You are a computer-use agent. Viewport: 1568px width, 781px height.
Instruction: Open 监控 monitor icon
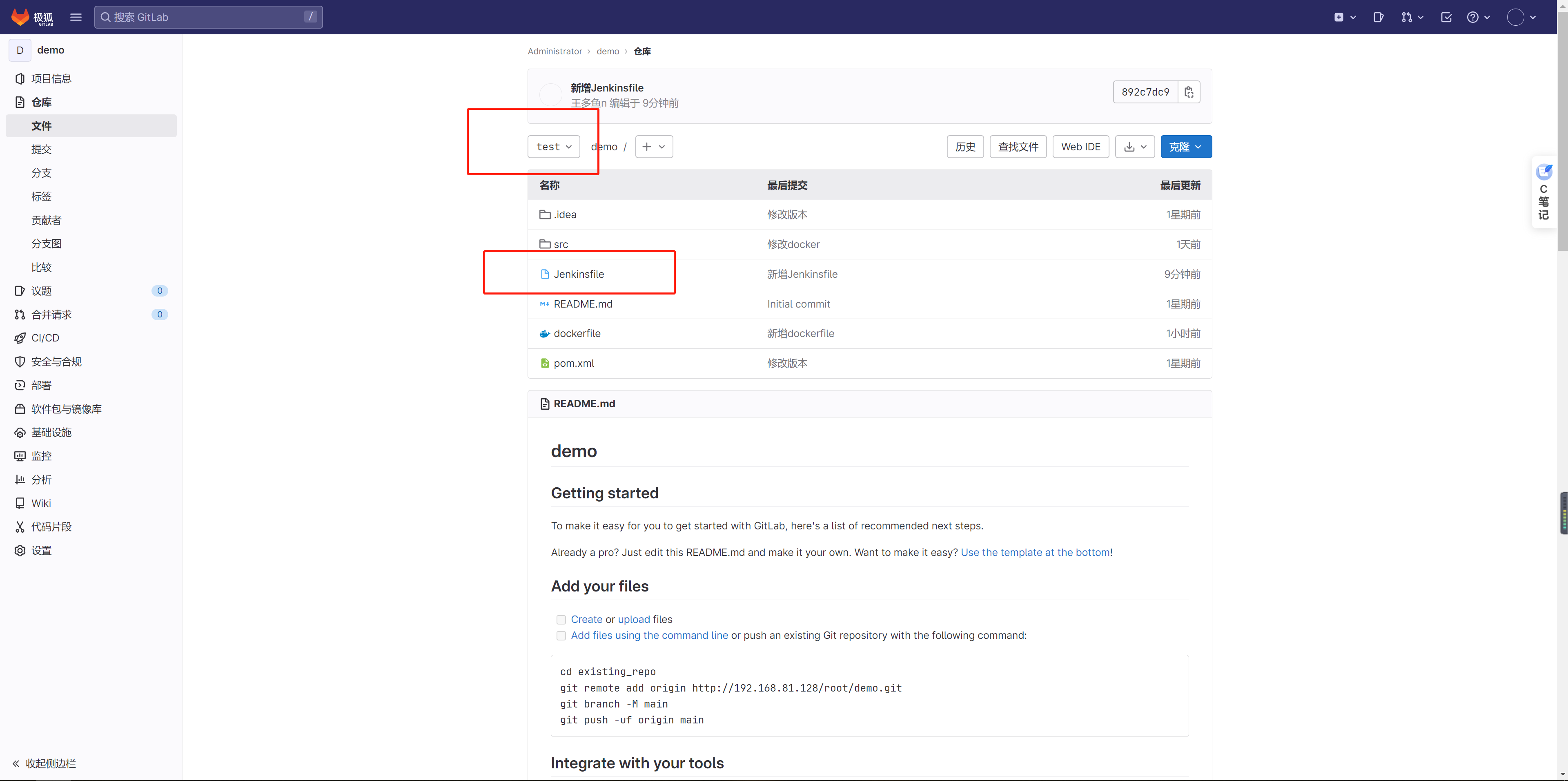[x=20, y=456]
